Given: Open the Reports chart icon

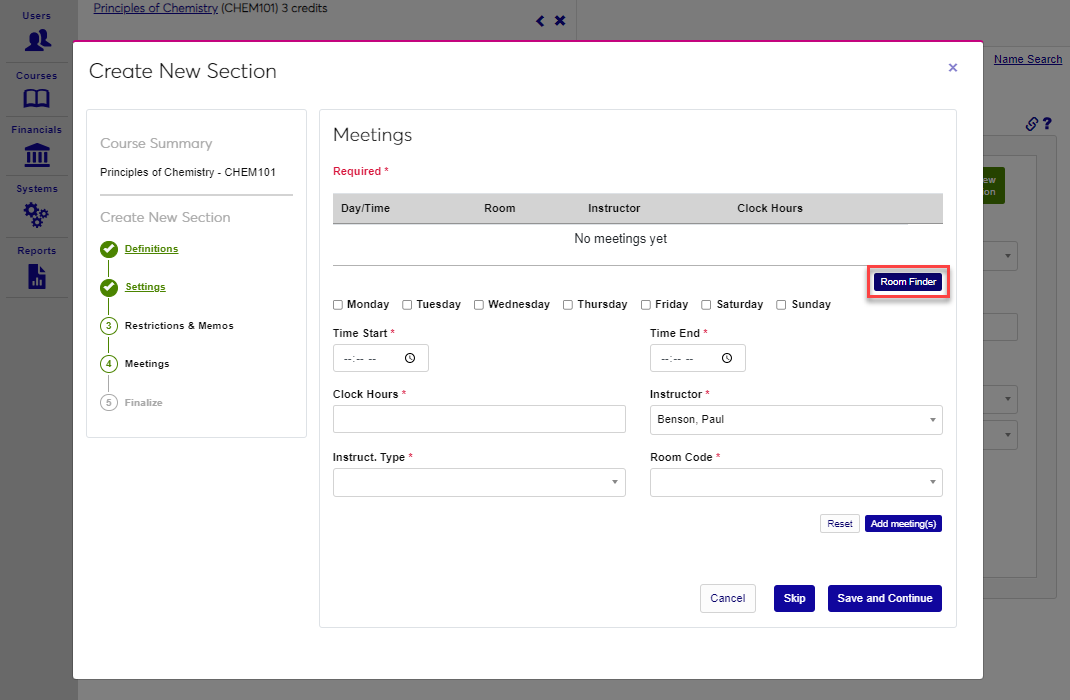Looking at the screenshot, I should pos(37,276).
